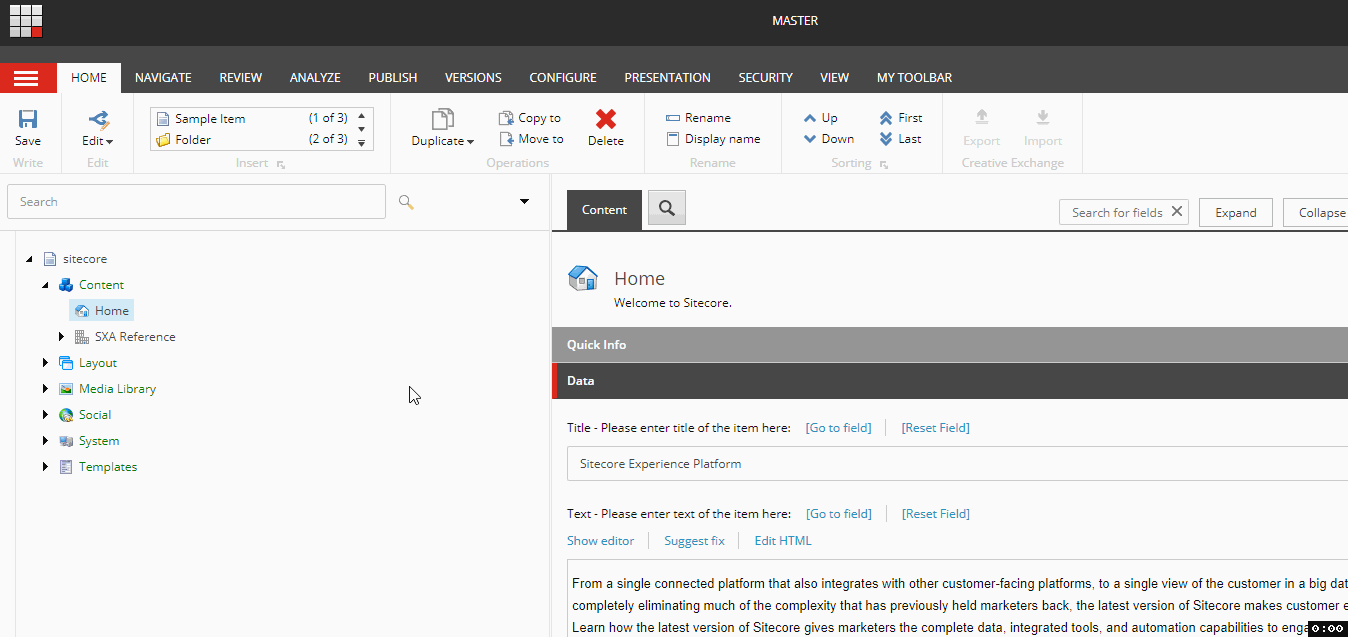Viewport: 1348px width, 637px height.
Task: Open the search options dropdown arrow
Action: click(524, 202)
